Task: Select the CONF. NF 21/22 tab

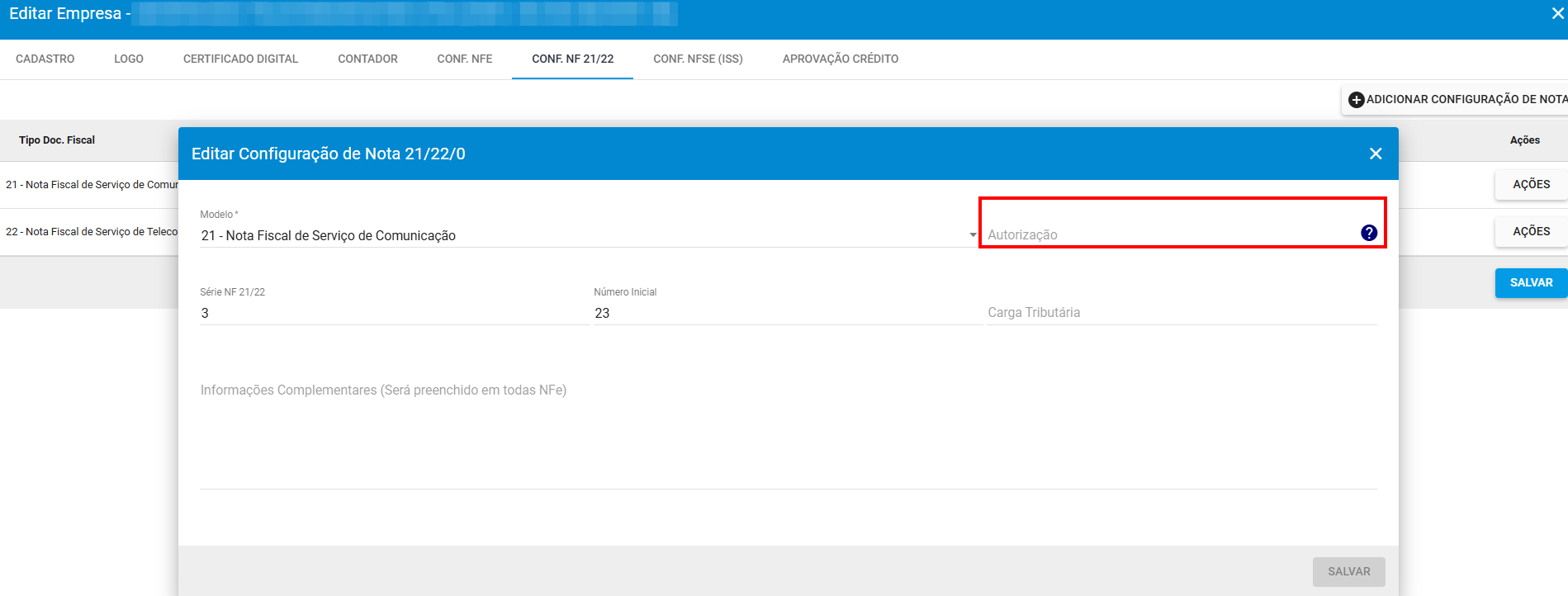Action: tap(573, 59)
